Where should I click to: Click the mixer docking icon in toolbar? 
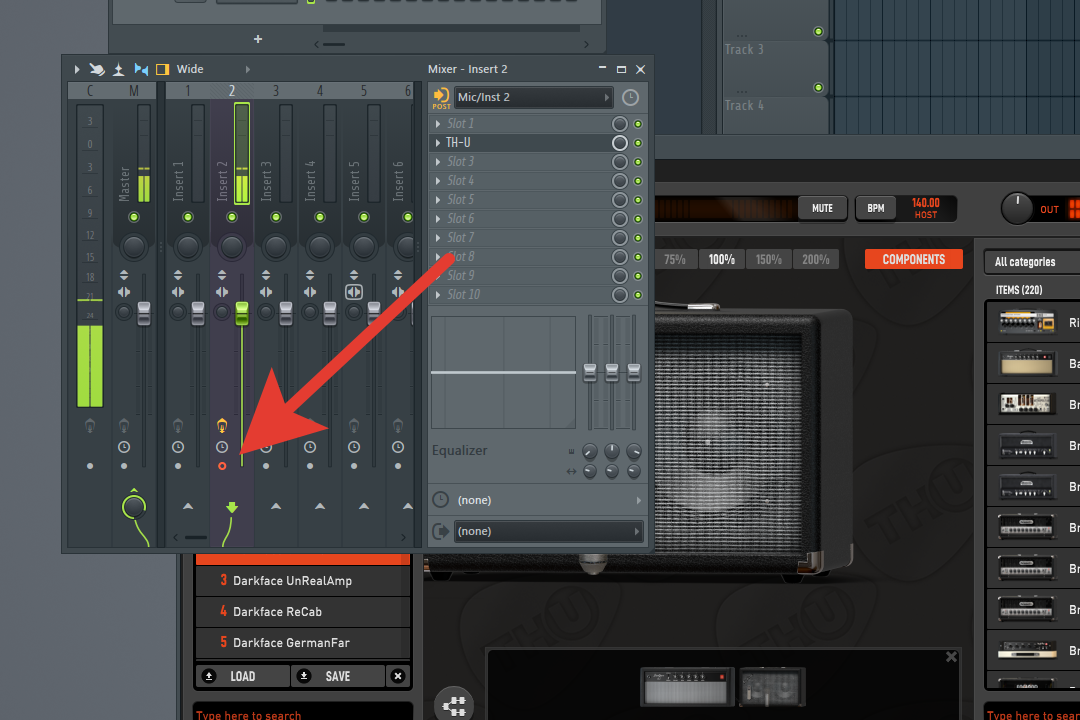click(x=118, y=69)
